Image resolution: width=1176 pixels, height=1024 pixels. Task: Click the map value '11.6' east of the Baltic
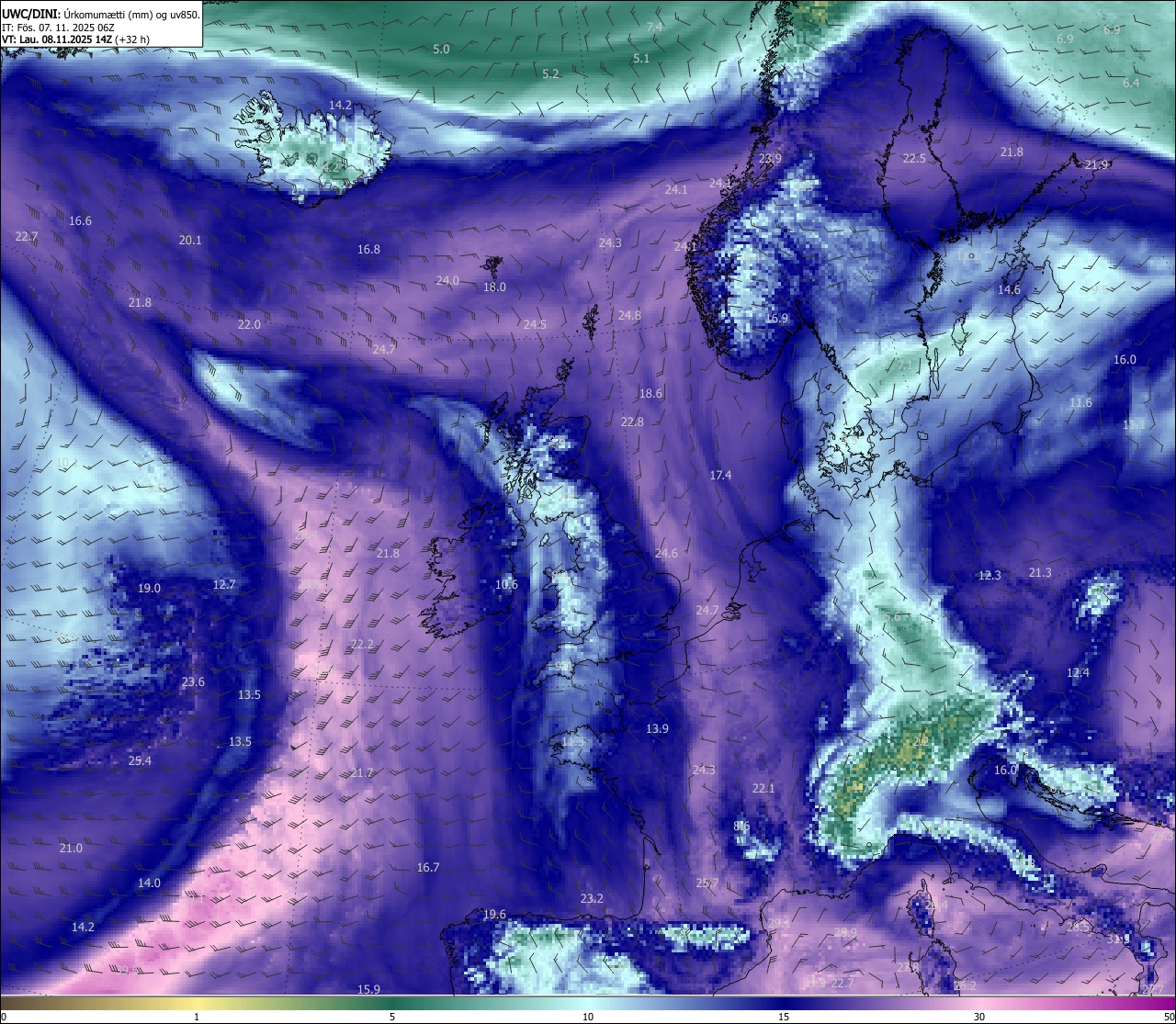1080,403
